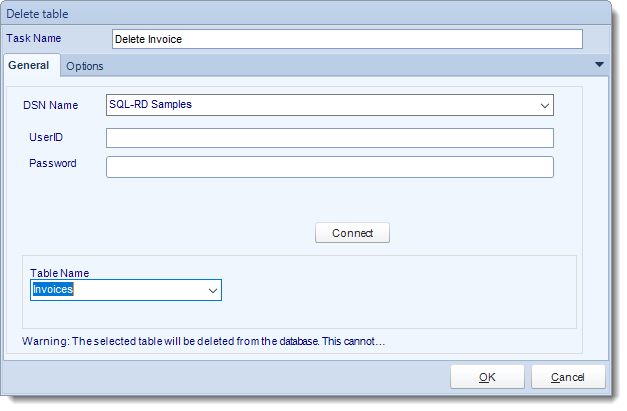Confirm with the OK button
The image size is (627, 411).
tap(487, 377)
